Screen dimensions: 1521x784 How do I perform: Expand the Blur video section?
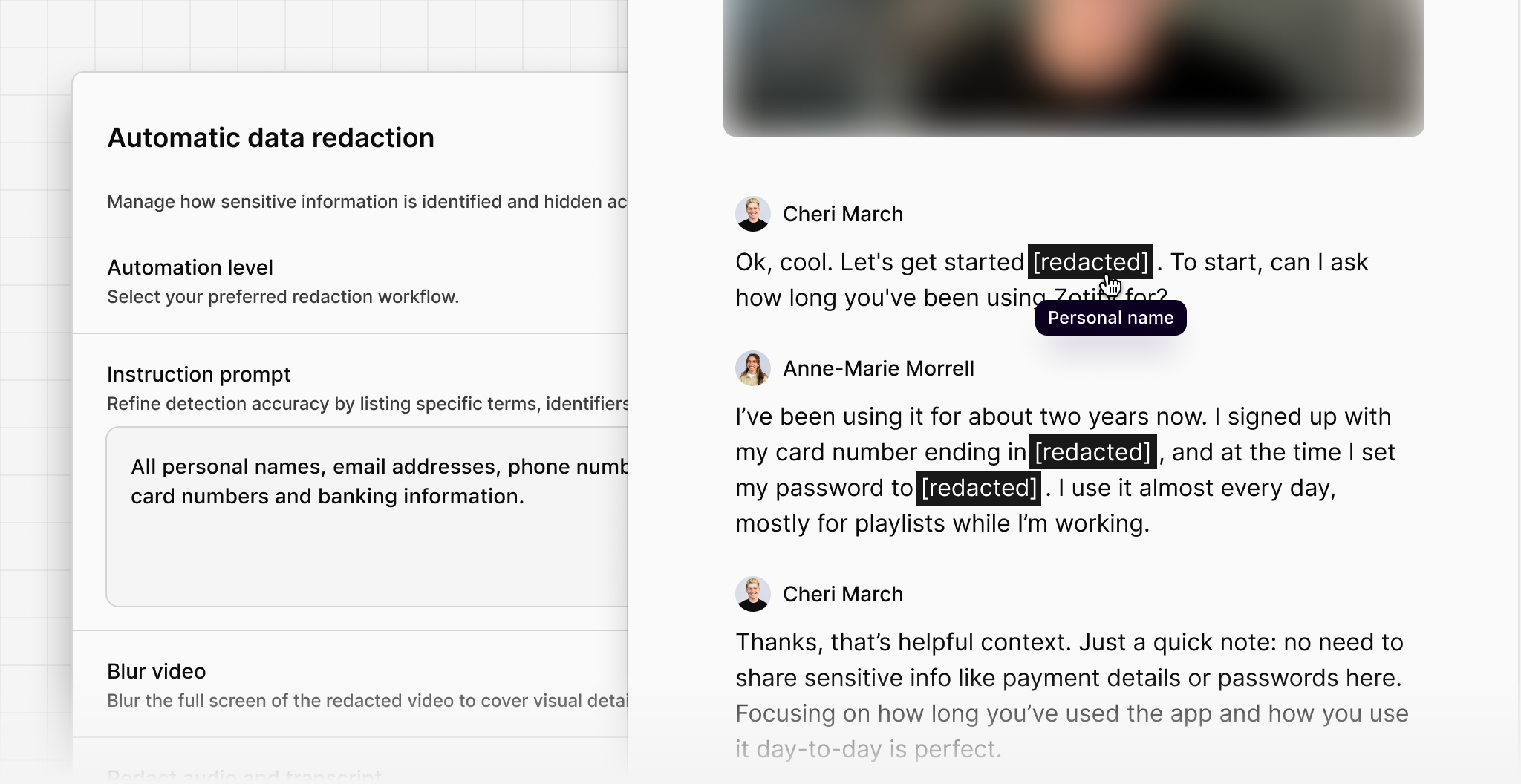point(156,671)
